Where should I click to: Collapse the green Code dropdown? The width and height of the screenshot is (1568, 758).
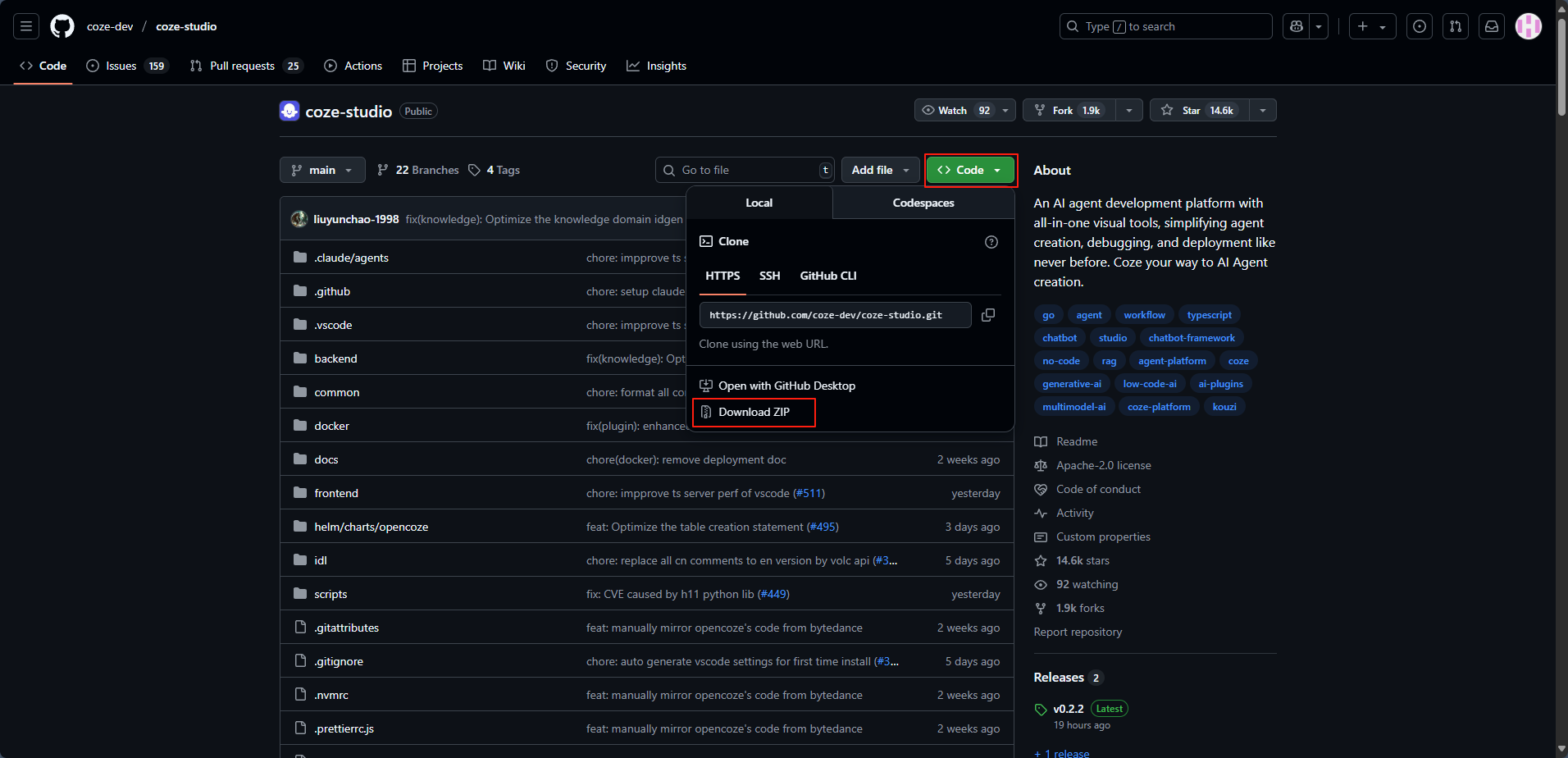click(970, 170)
